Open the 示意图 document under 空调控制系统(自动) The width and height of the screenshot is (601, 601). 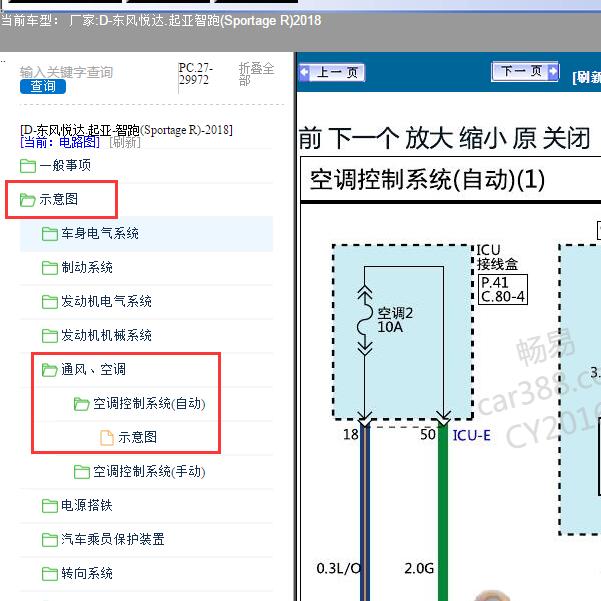click(138, 437)
